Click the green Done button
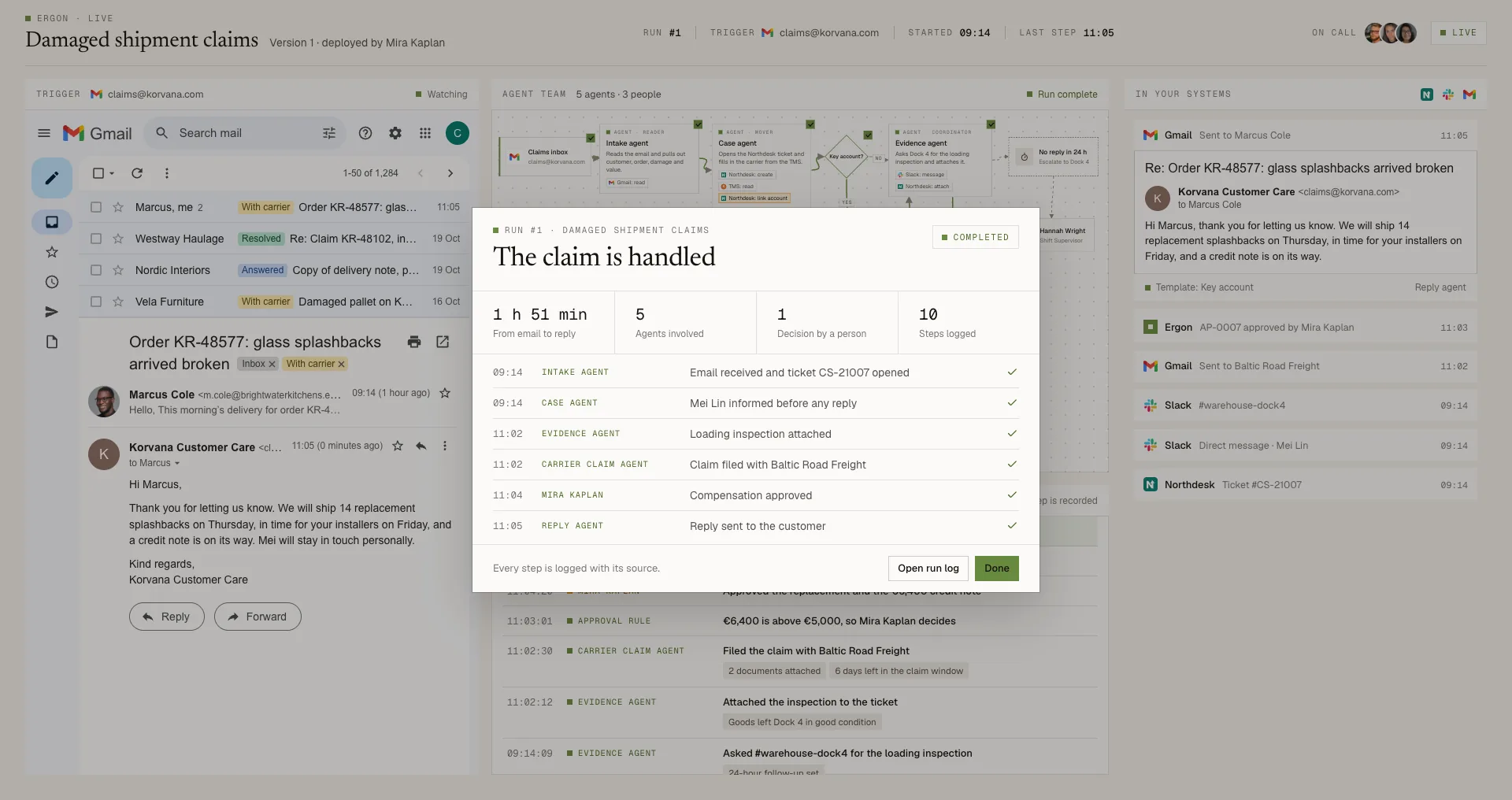Viewport: 1512px width, 800px height. tap(996, 569)
